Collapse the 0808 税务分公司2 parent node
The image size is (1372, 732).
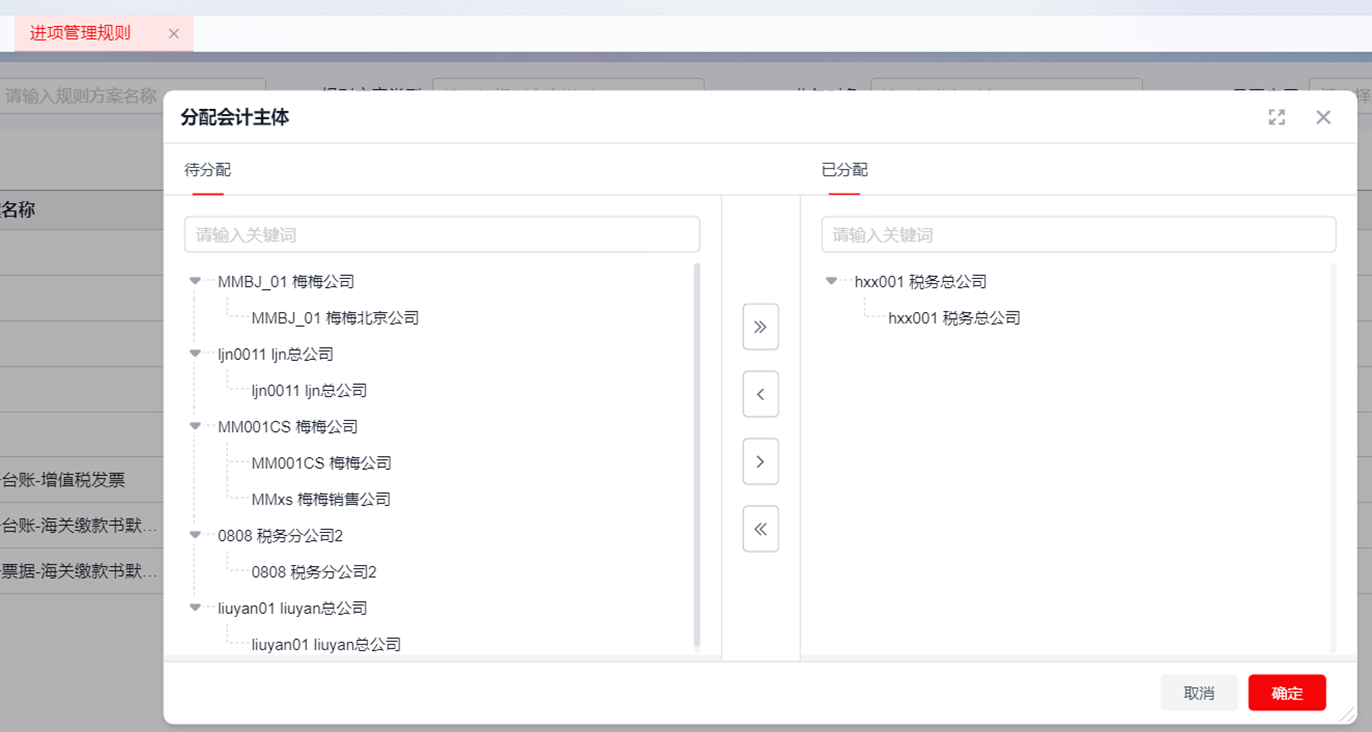pos(195,535)
